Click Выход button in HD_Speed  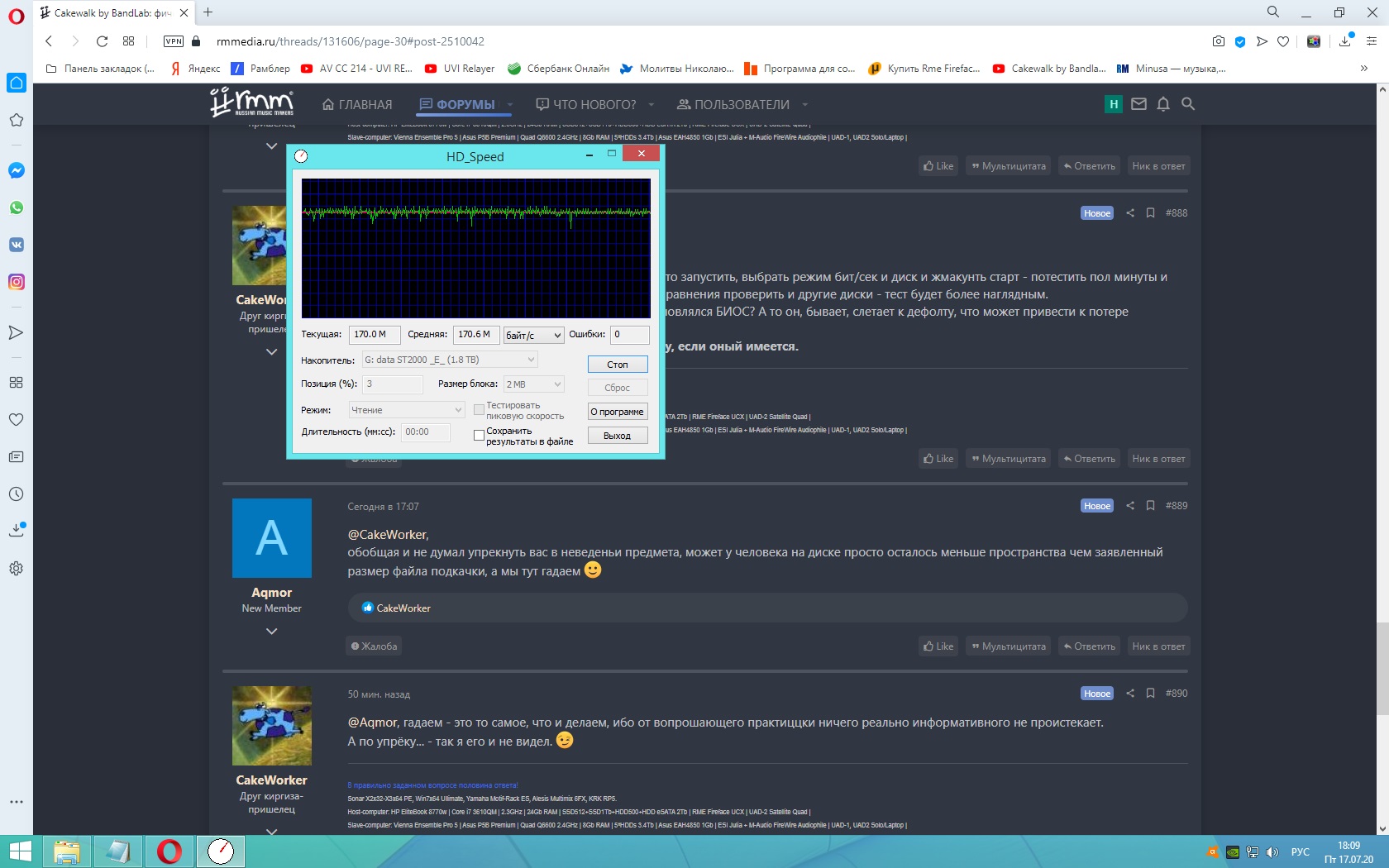coord(618,436)
